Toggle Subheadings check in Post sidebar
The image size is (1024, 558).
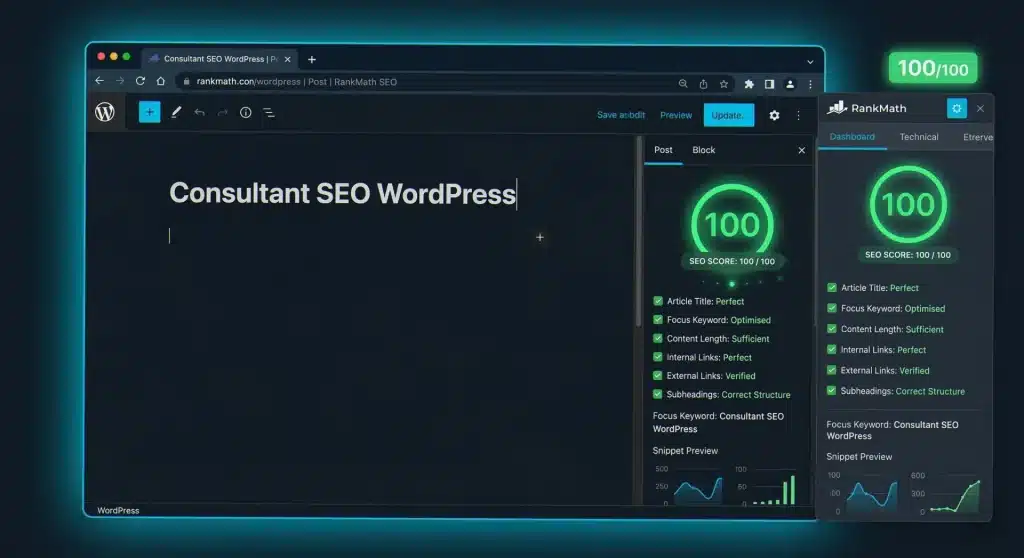[658, 394]
